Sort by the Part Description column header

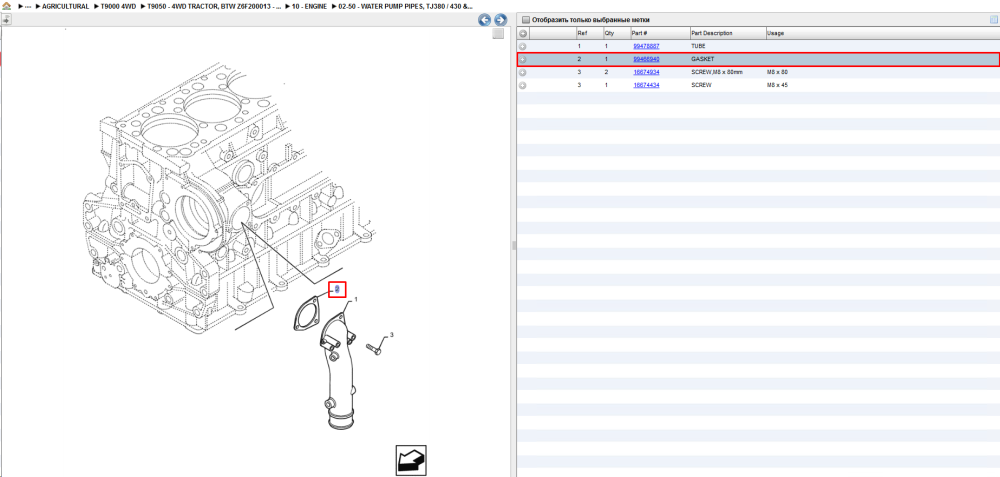712,33
